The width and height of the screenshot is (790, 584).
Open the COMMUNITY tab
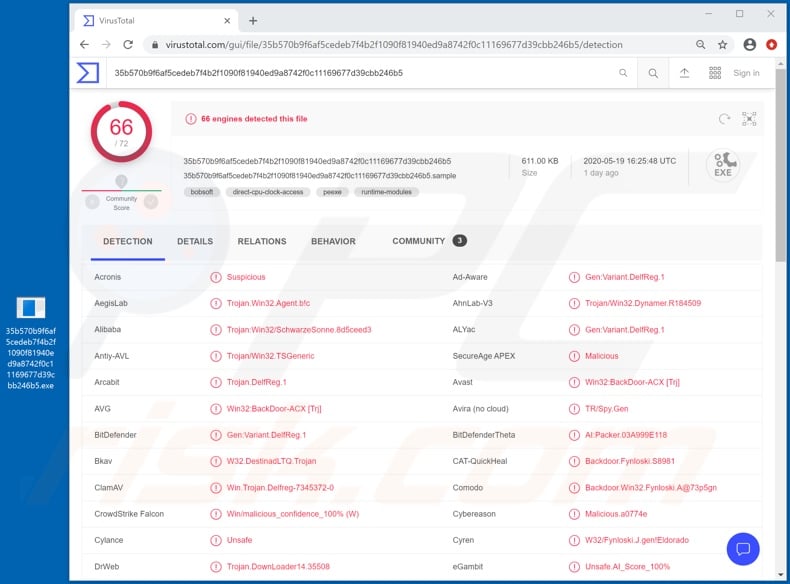click(429, 241)
